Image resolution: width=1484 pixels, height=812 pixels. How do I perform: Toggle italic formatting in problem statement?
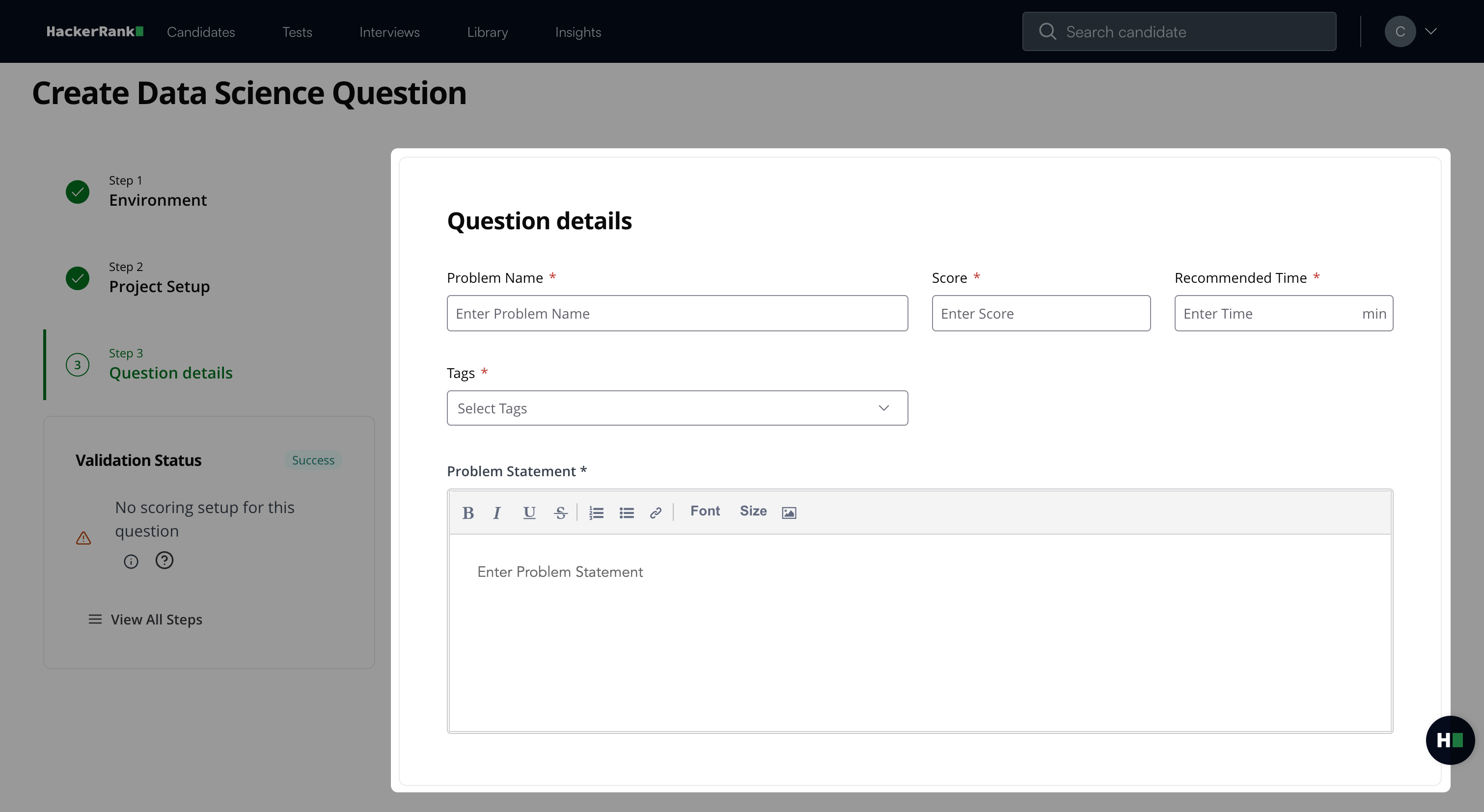496,512
